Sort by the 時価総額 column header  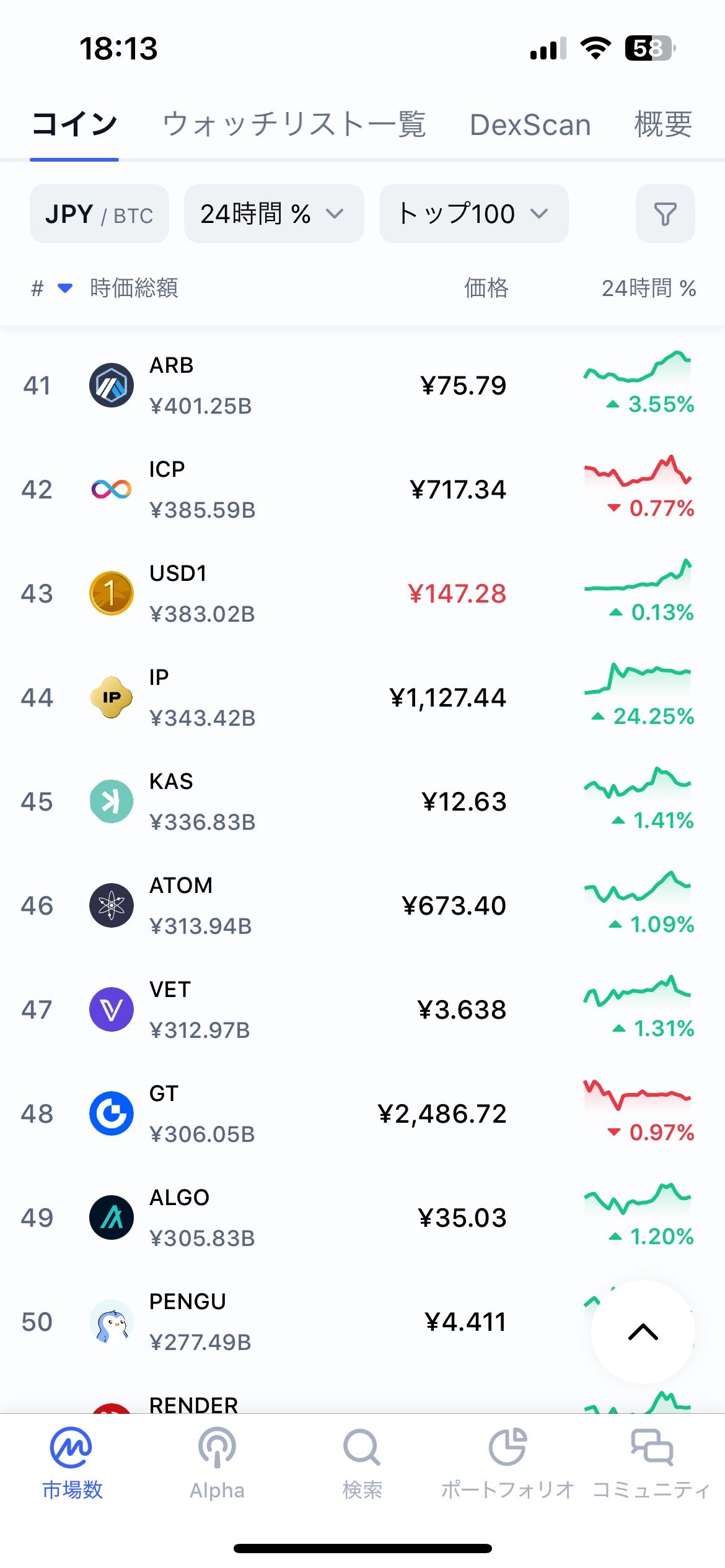tap(134, 288)
